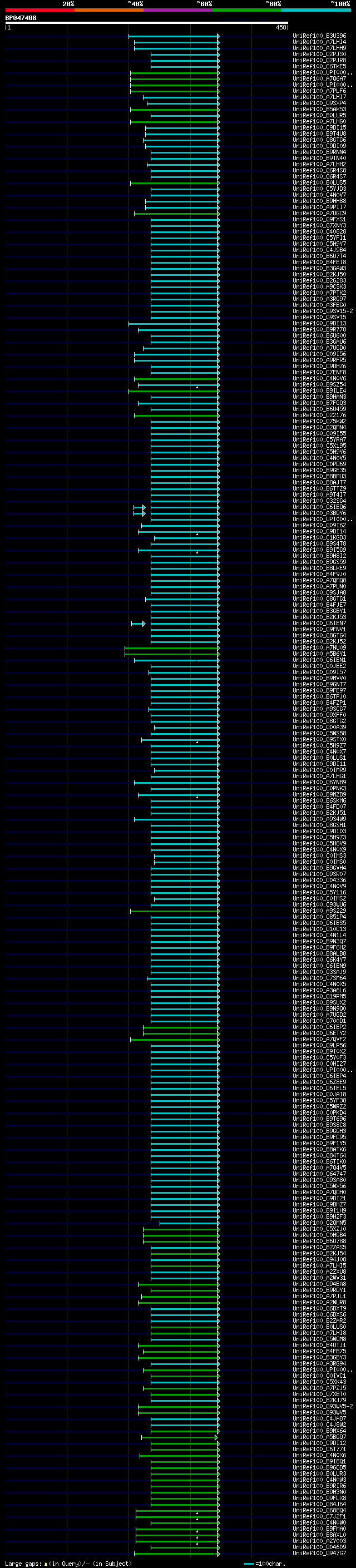Screen dimensions: 356x1568
Task: Select the UniRef100_Q0IVC1 label
Action: point(319,1376)
